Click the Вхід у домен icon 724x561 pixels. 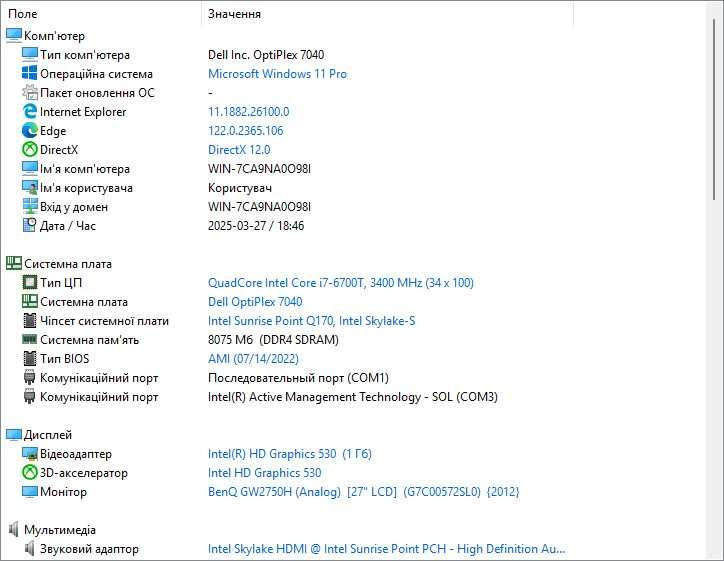click(x=30, y=206)
